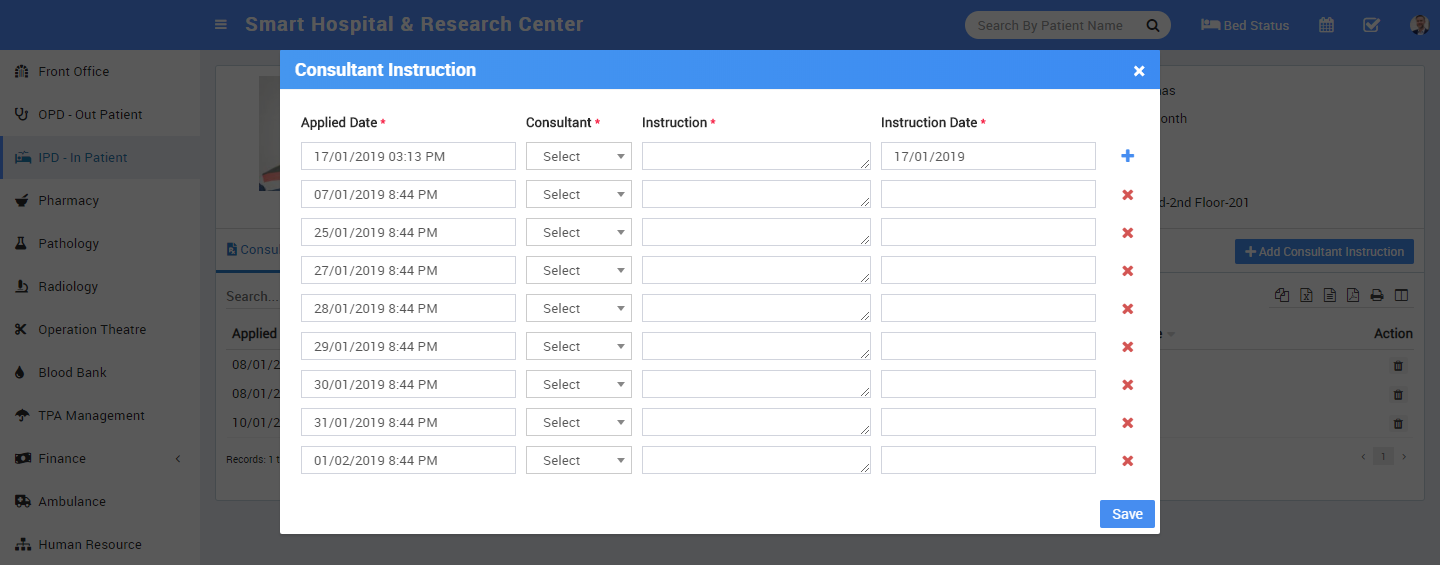The width and height of the screenshot is (1440, 565).
Task: Go to Blood Bank sidebar item
Action: tap(72, 372)
